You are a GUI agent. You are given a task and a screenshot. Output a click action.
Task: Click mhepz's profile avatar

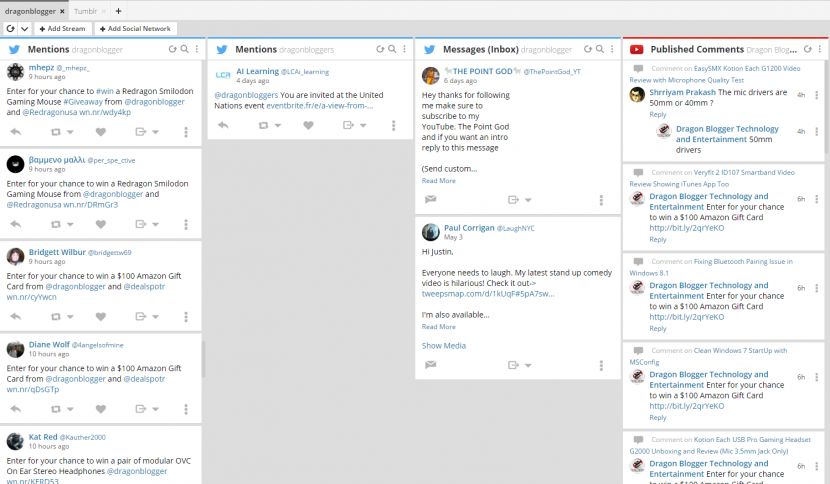point(15,71)
